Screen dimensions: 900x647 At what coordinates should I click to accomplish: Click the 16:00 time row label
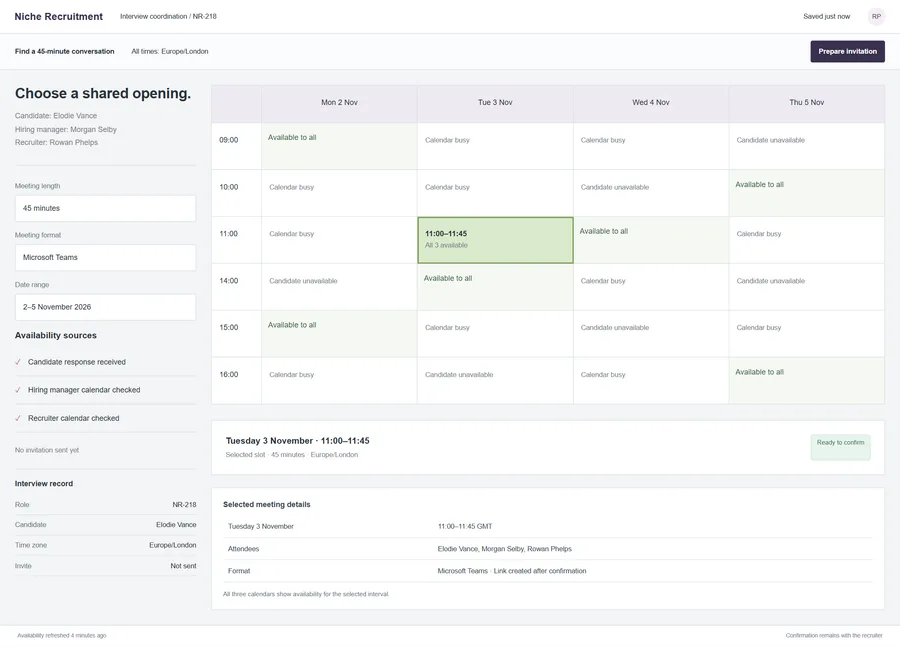228,375
